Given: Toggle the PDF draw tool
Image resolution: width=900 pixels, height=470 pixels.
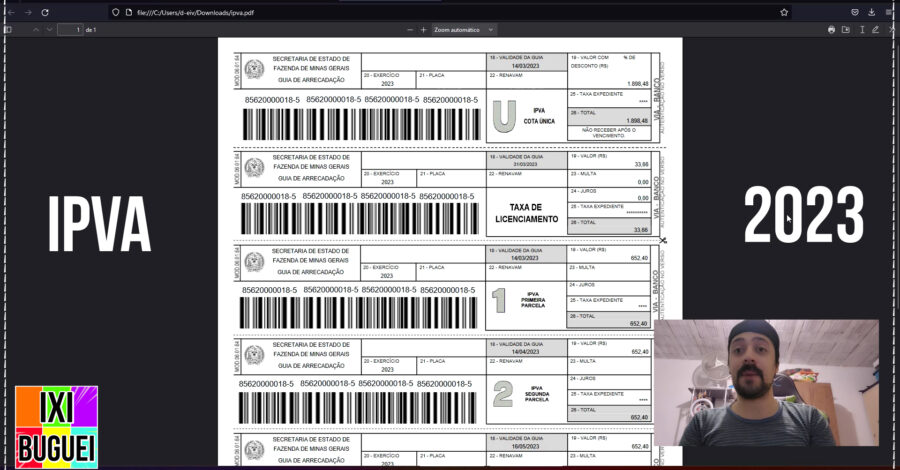Looking at the screenshot, I should 875,30.
